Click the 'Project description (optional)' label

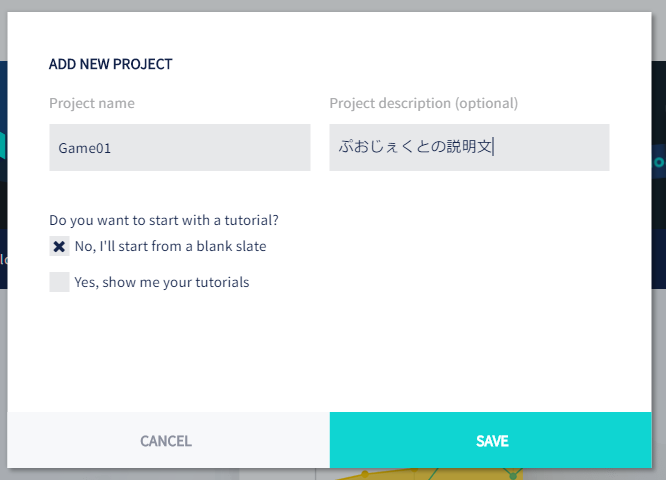(423, 103)
